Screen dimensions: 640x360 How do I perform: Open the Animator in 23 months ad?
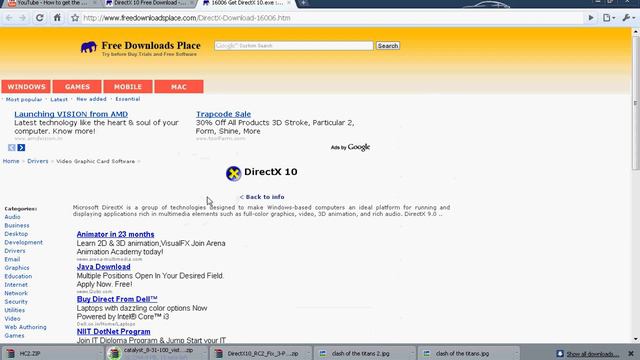(x=116, y=234)
